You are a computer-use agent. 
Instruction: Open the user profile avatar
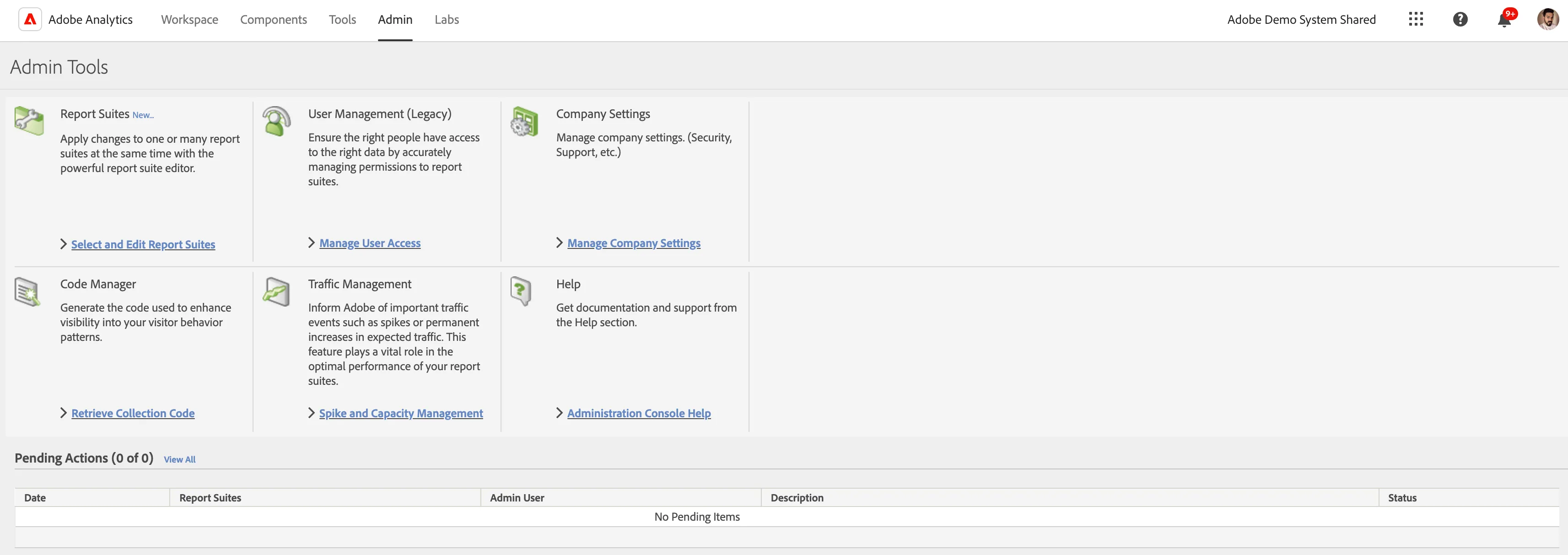(x=1547, y=20)
